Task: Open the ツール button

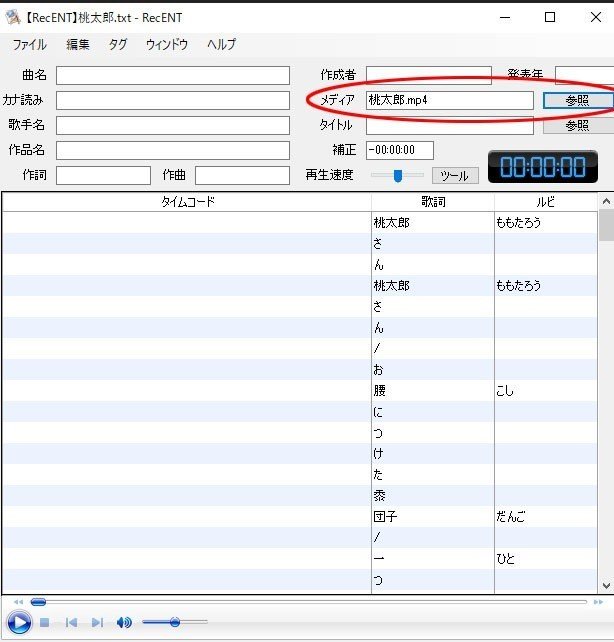Action: [455, 176]
